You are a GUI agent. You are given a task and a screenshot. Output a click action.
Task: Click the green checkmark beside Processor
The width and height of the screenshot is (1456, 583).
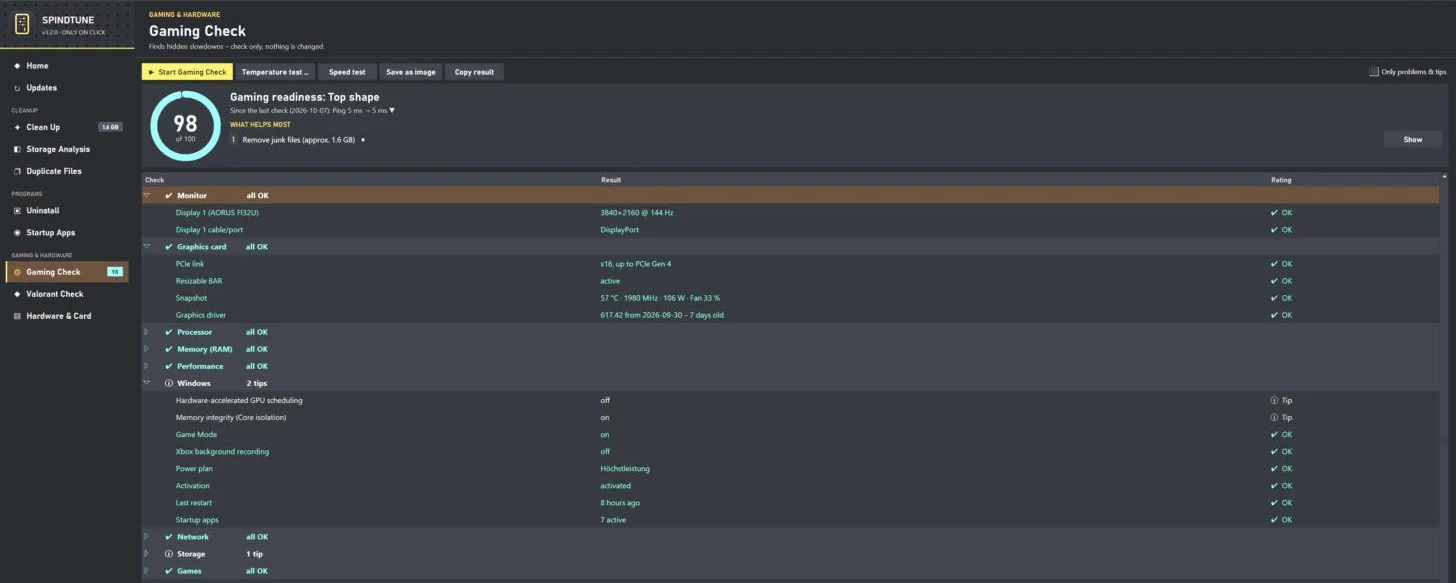coord(168,332)
